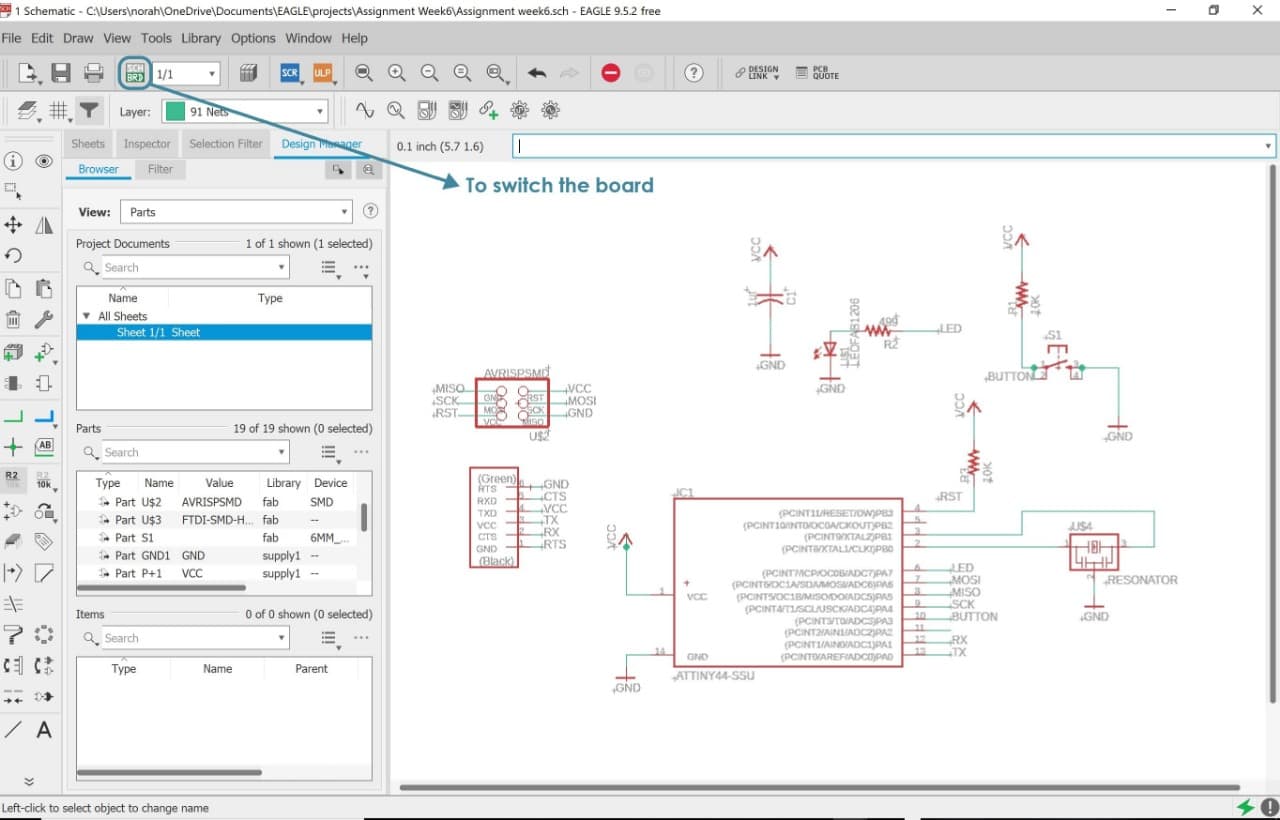Select the Label AB tool icon
This screenshot has height=820, width=1280.
pyautogui.click(x=44, y=447)
